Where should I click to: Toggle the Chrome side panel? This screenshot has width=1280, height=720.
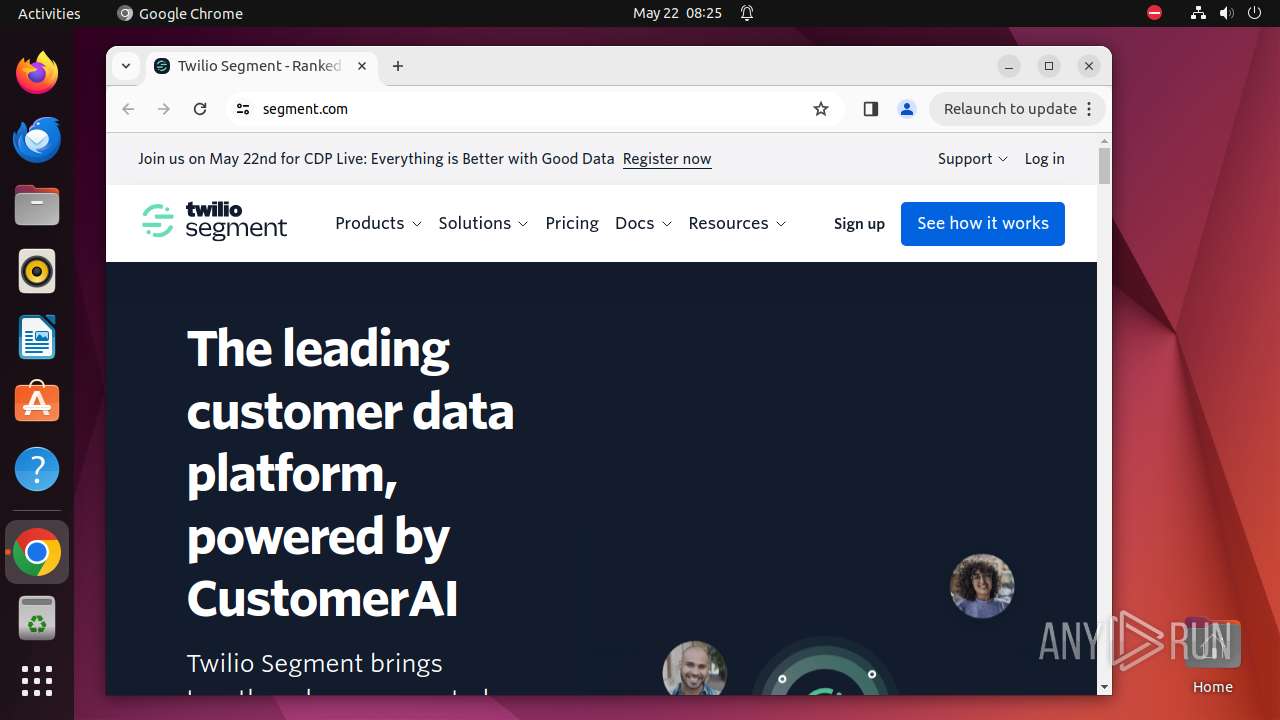point(870,109)
